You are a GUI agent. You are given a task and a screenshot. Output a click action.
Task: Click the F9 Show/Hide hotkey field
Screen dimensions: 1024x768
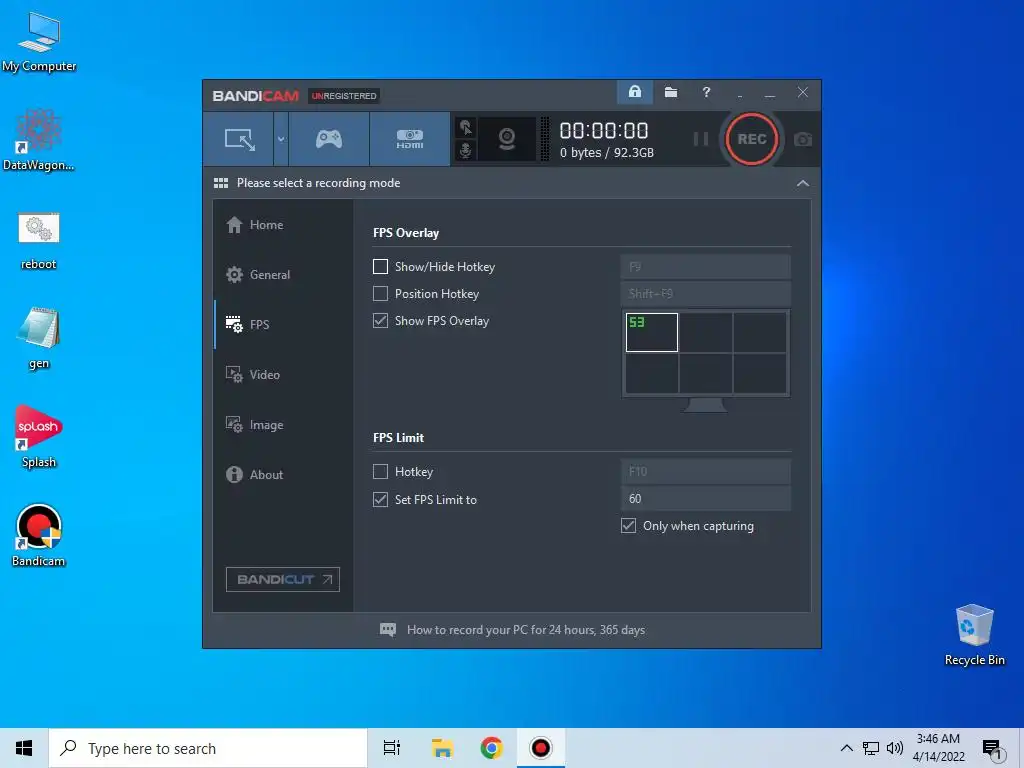705,266
